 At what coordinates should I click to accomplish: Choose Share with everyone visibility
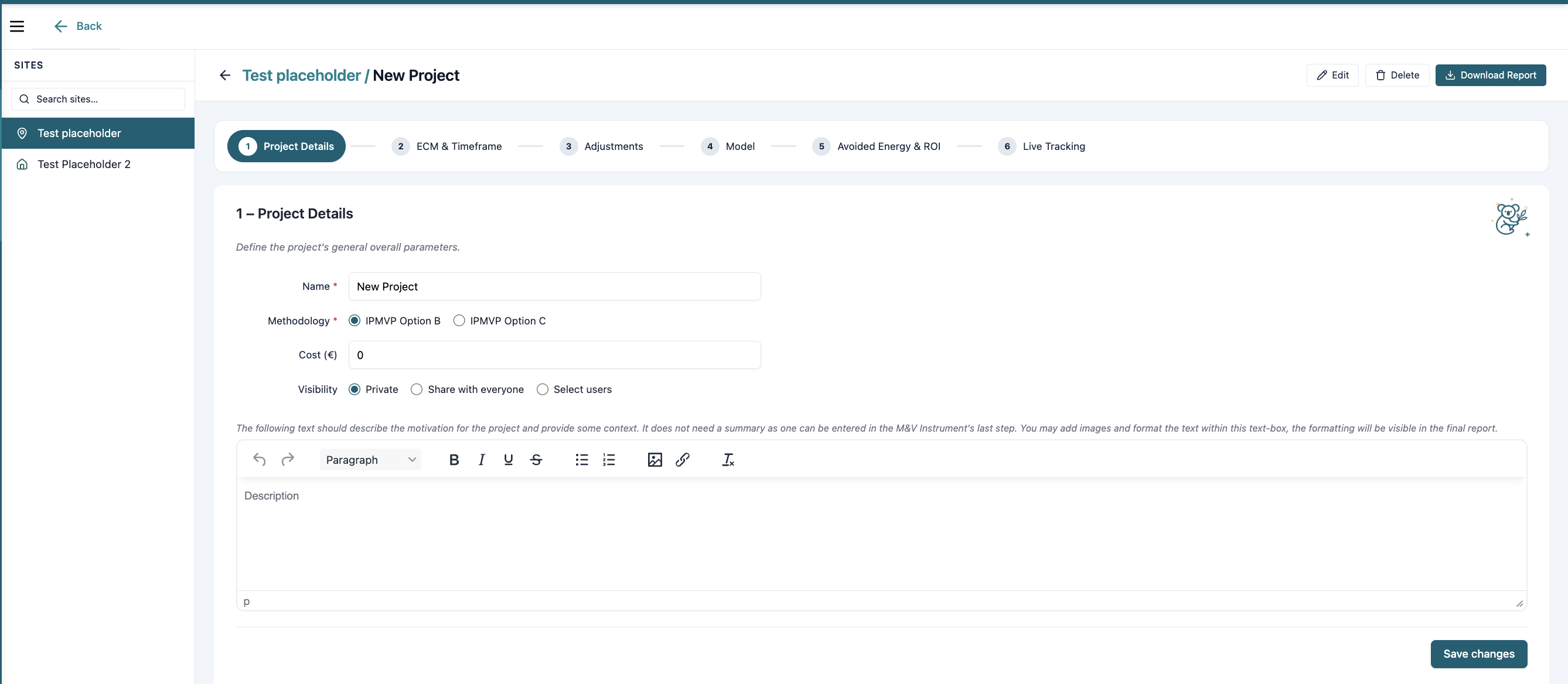[x=417, y=389]
